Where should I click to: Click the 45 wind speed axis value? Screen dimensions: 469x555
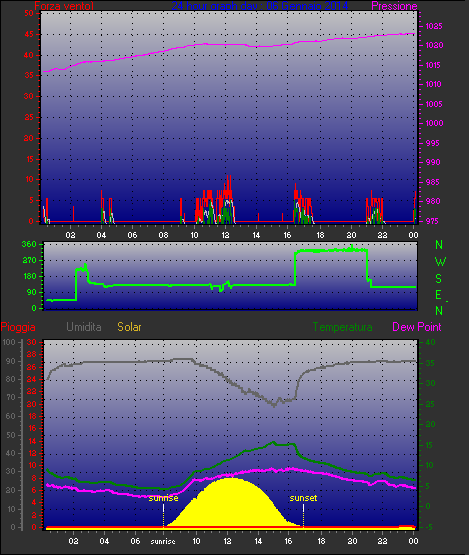pyautogui.click(x=29, y=34)
